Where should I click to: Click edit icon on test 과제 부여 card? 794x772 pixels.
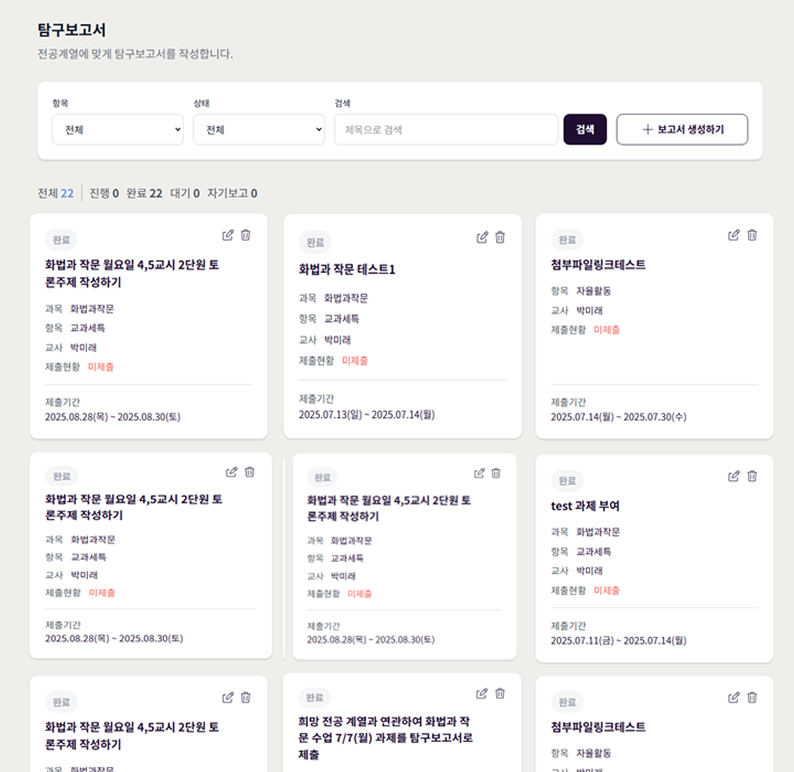(x=735, y=476)
